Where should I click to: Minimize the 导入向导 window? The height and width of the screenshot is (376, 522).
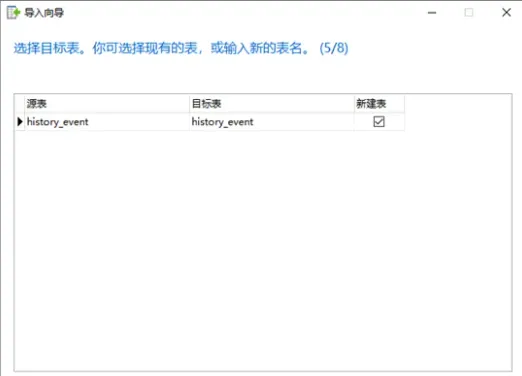pos(432,13)
